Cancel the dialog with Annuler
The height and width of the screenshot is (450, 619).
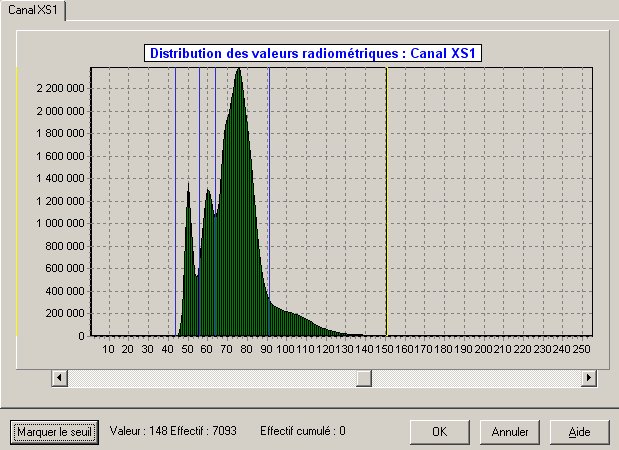[510, 432]
